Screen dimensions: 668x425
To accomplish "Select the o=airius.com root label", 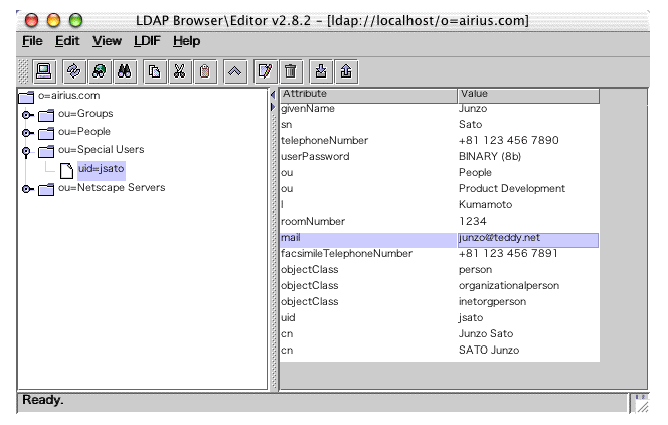I will click(69, 95).
